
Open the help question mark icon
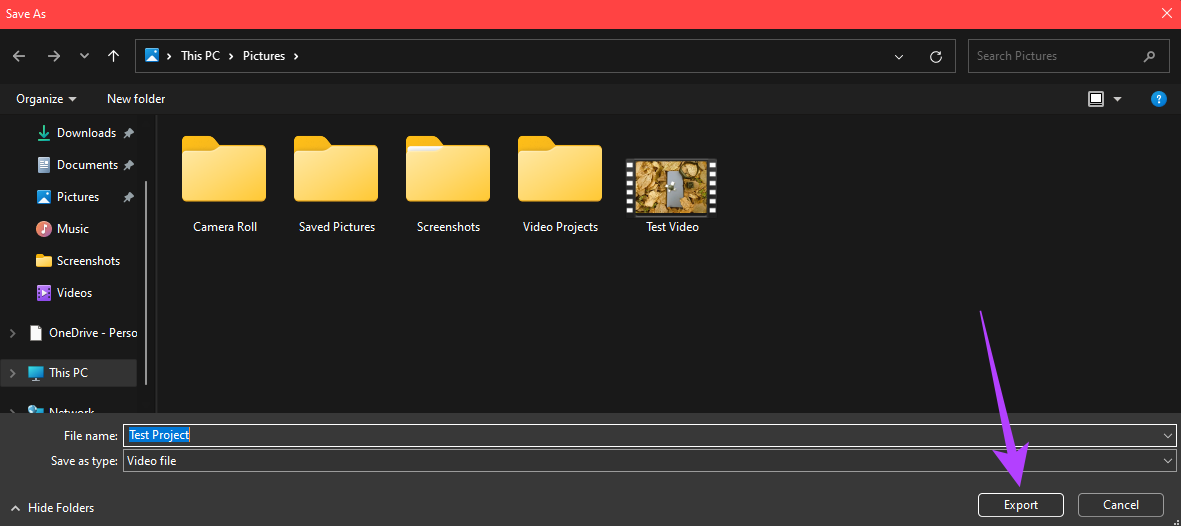click(1159, 99)
